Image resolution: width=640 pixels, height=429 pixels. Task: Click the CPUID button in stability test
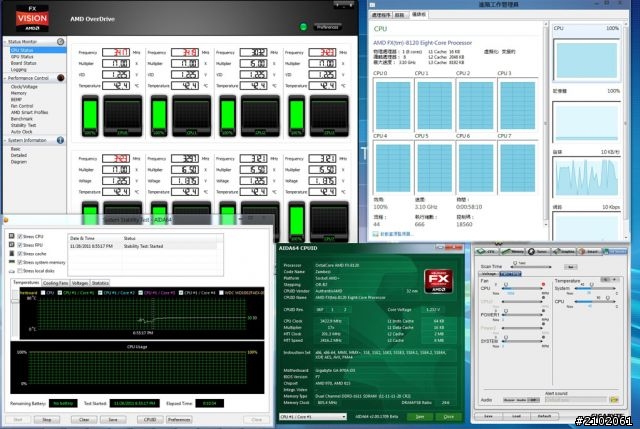pos(150,419)
